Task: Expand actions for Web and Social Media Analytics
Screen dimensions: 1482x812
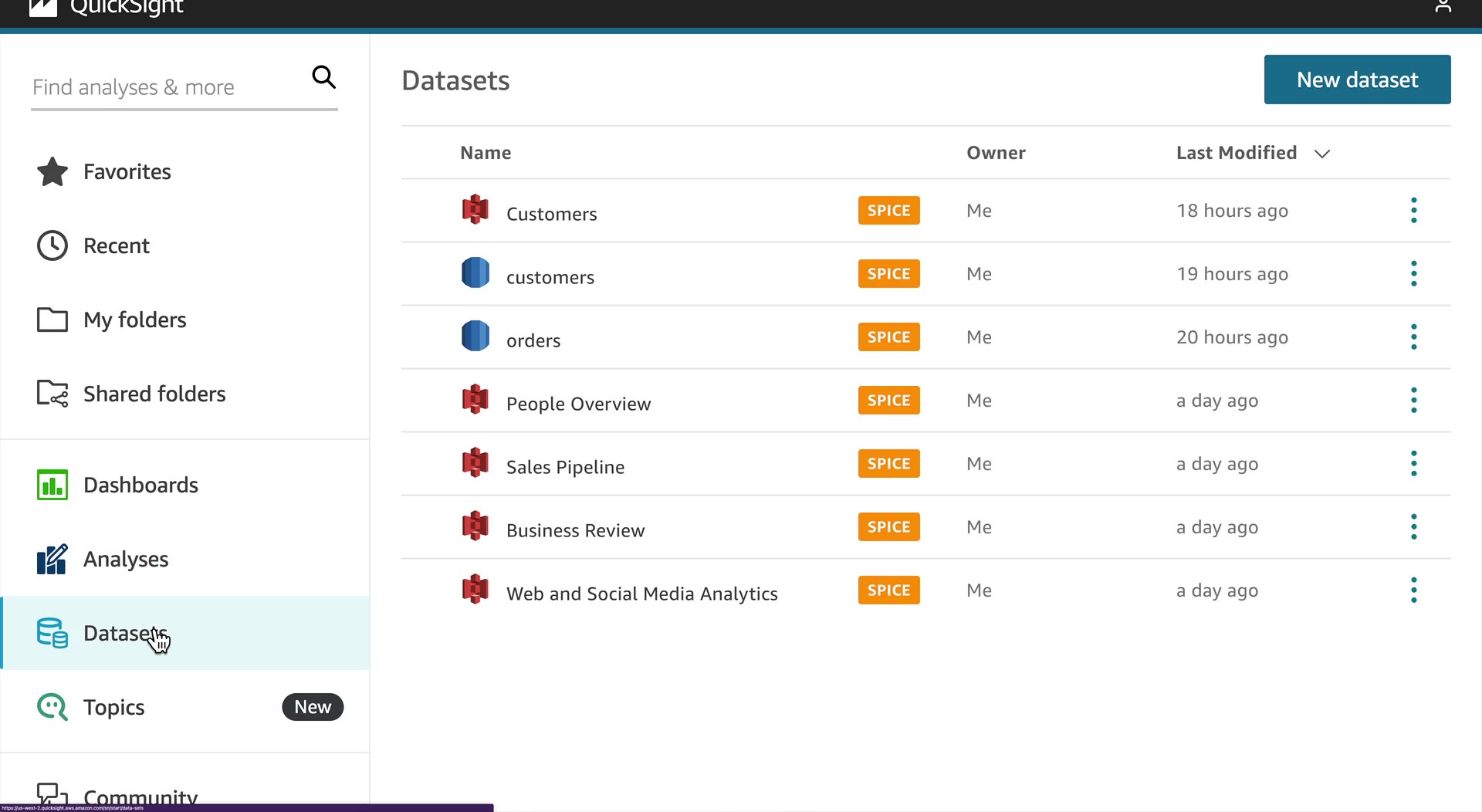Action: tap(1413, 590)
